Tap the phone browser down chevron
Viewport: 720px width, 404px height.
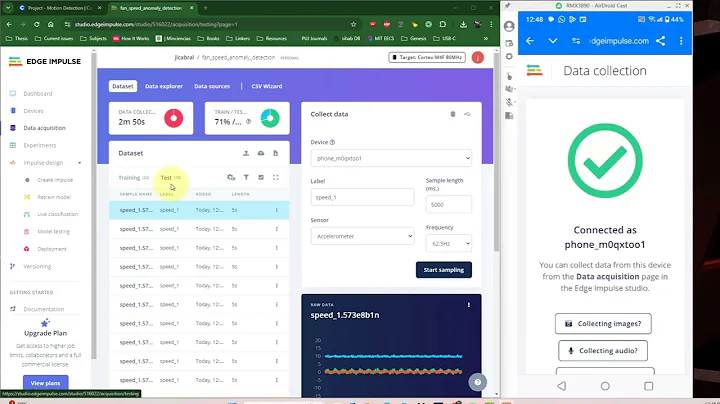[553, 41]
